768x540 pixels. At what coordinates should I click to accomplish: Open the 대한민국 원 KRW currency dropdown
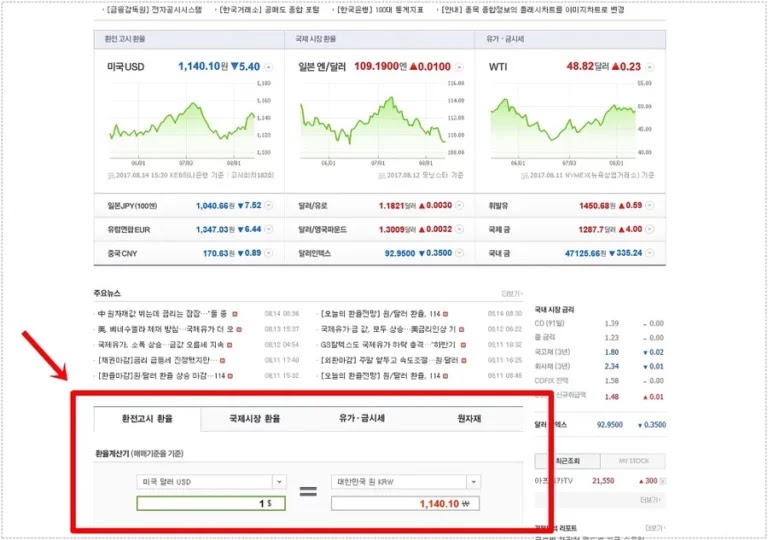point(474,482)
